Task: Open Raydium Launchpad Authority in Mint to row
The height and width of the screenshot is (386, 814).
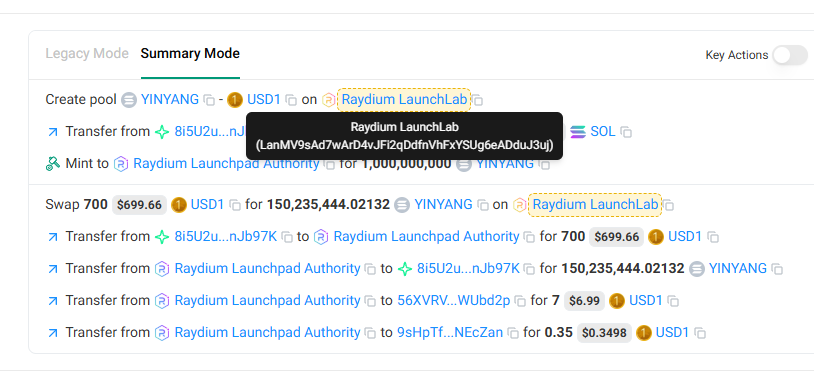Action: click(x=226, y=164)
